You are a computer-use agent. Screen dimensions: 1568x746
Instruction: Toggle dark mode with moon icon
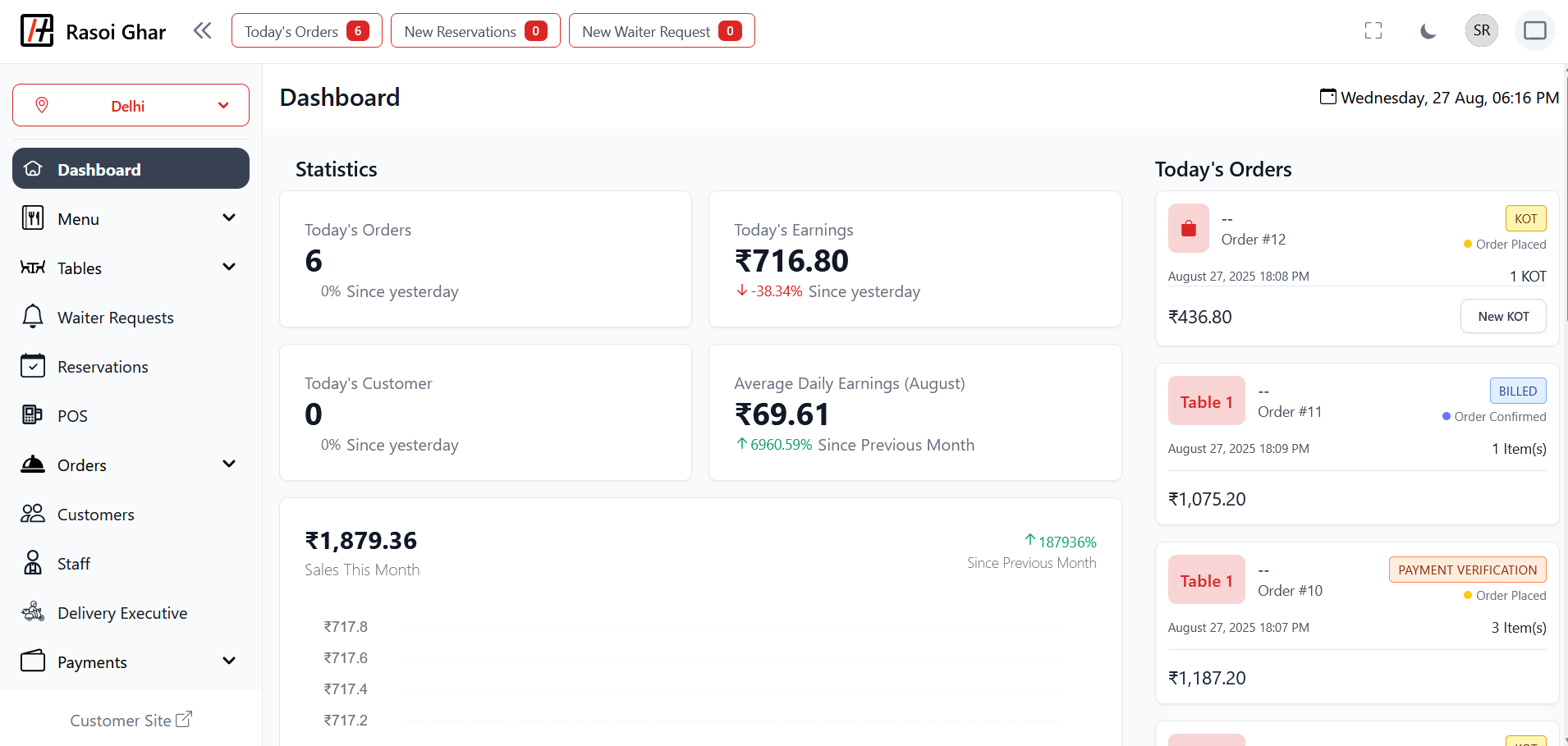point(1428,31)
